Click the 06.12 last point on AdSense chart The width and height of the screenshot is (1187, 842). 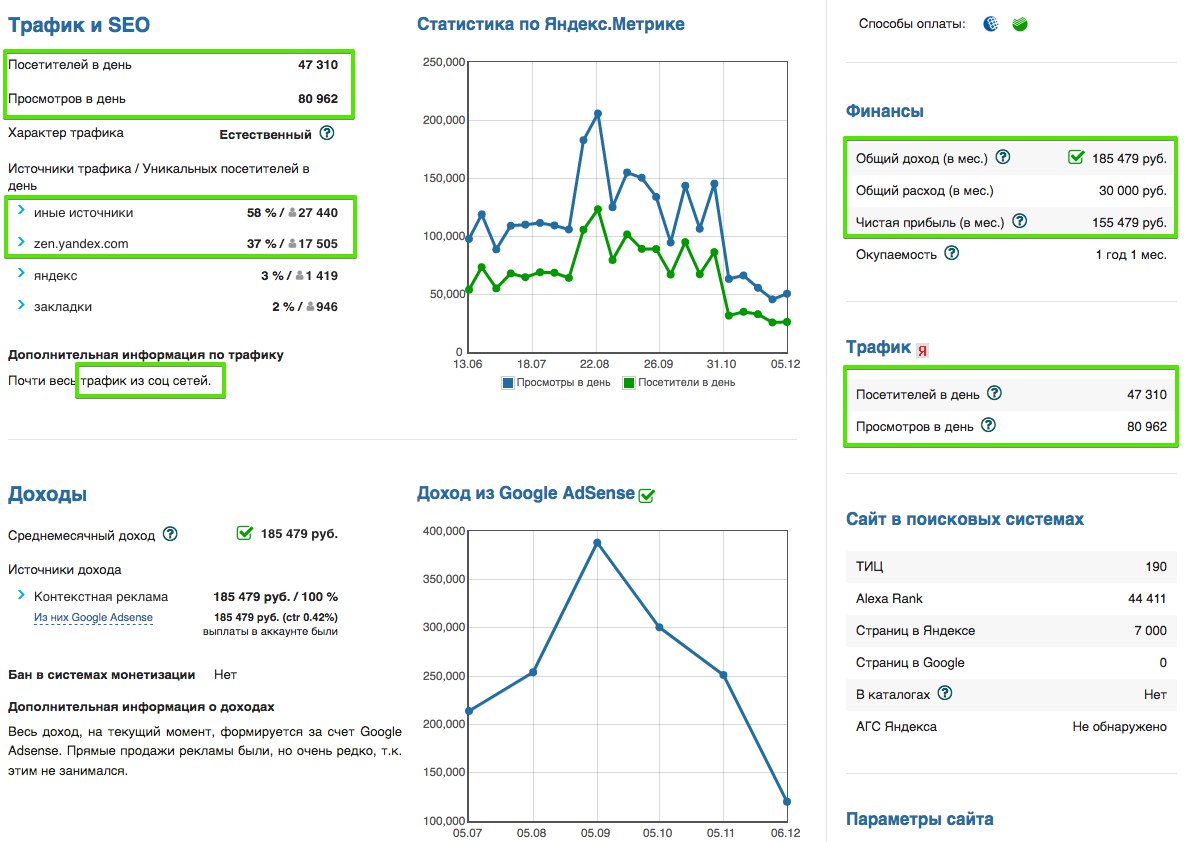pos(787,801)
